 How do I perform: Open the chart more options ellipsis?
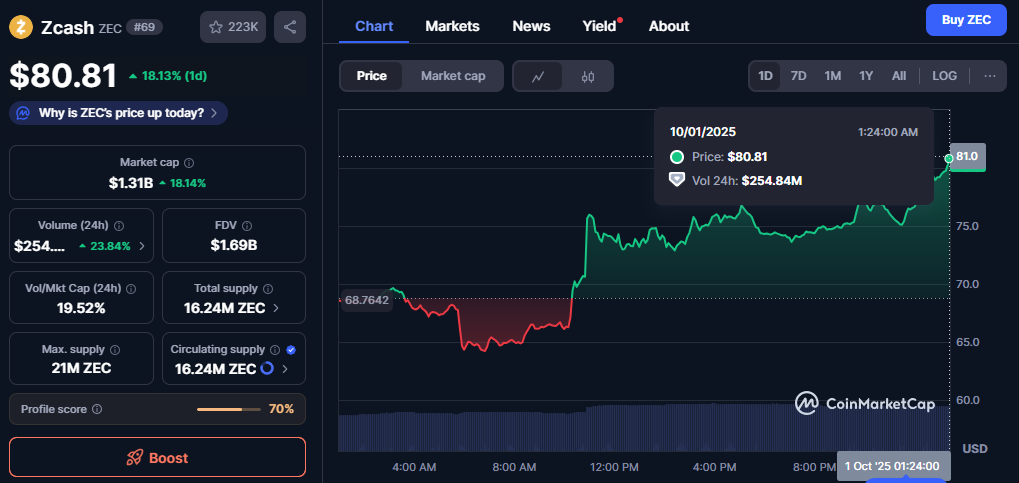989,76
